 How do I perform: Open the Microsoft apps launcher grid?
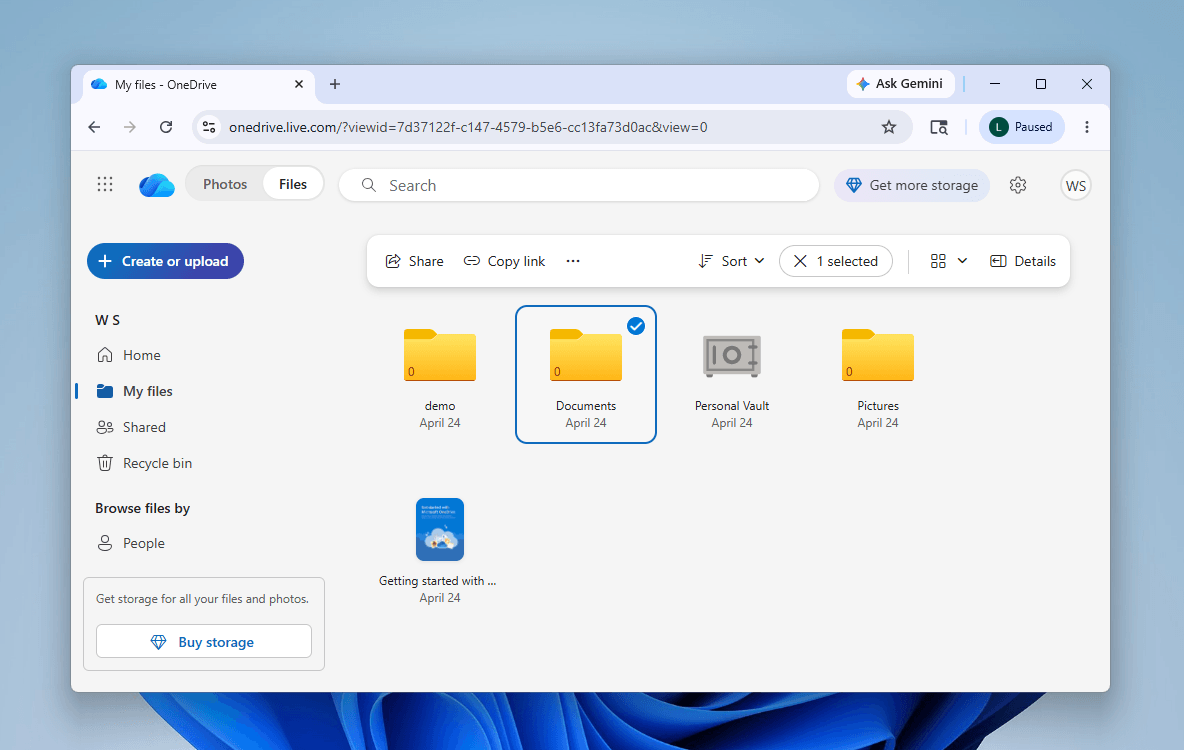click(x=105, y=184)
